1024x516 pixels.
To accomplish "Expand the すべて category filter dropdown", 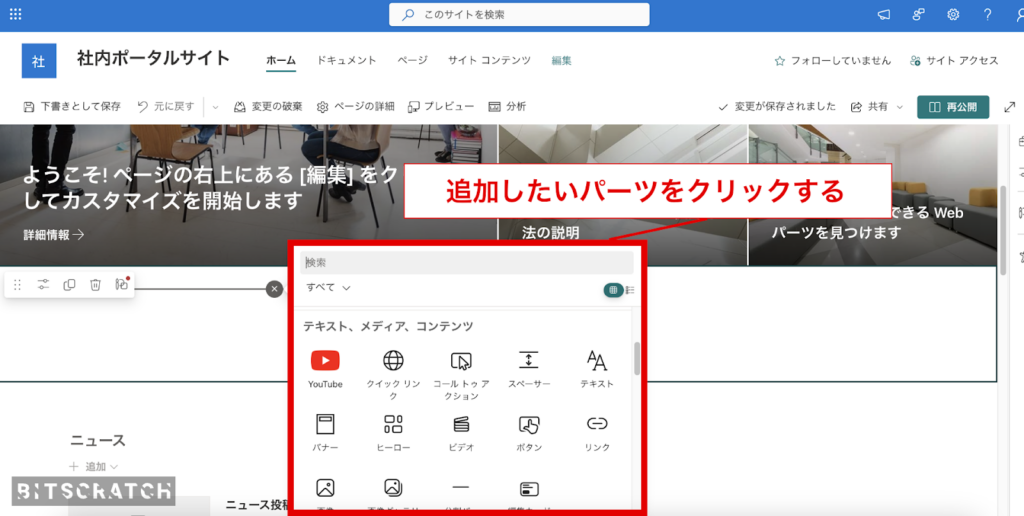I will pos(328,288).
